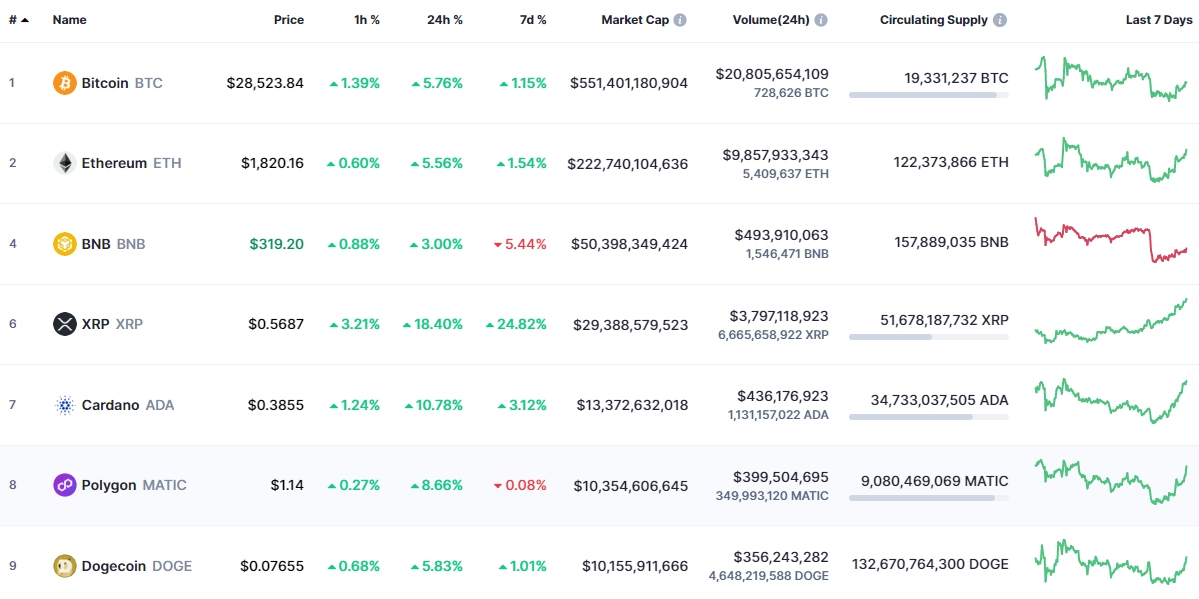Sort table by Name column
Image resolution: width=1199 pixels, height=599 pixels.
pos(68,20)
